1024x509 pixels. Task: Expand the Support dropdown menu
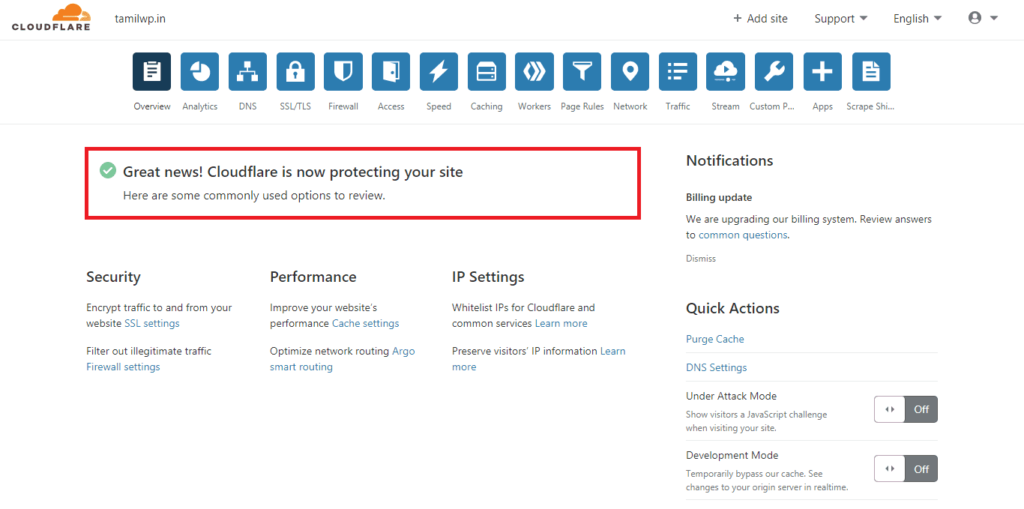pos(840,19)
